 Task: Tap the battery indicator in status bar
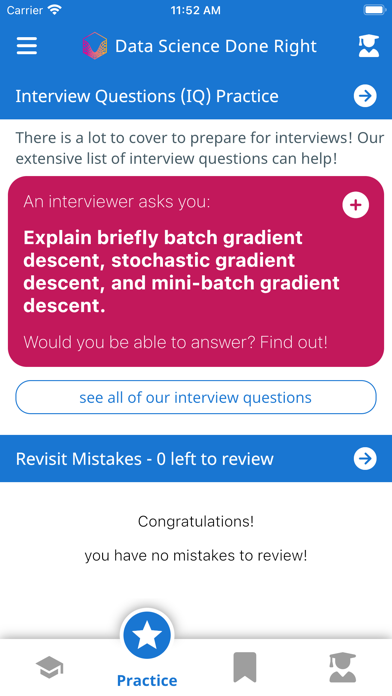point(375,10)
